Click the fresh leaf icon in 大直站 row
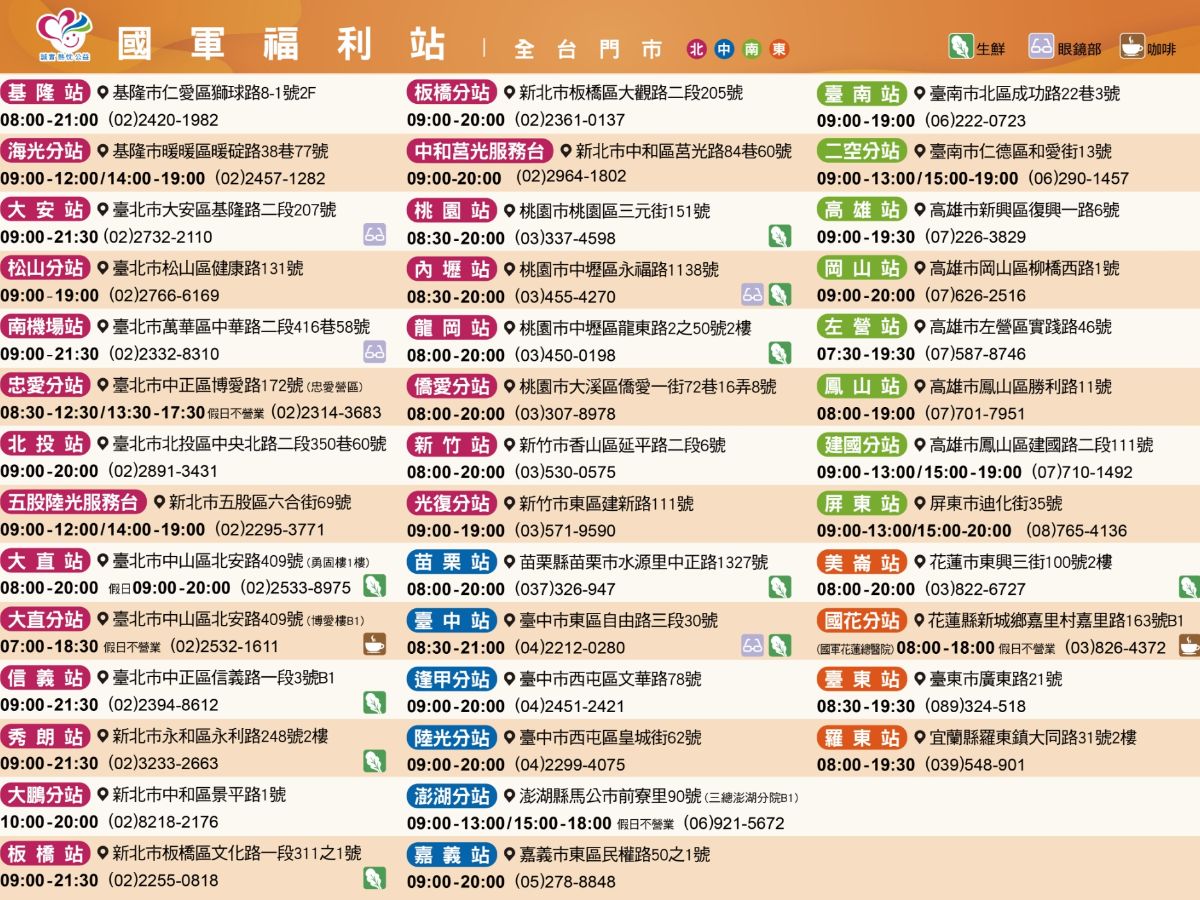The width and height of the screenshot is (1200, 900). point(374,586)
